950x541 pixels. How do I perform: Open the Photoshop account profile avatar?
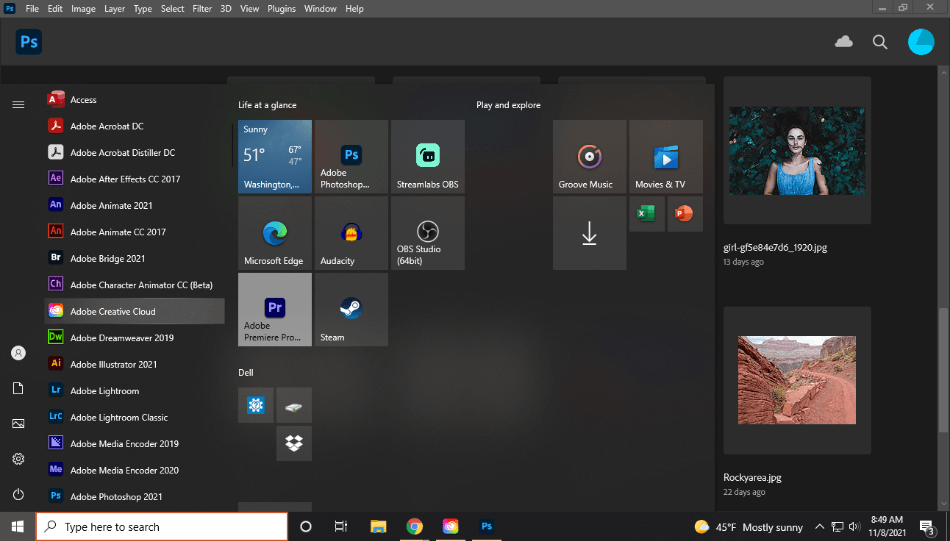[x=921, y=42]
